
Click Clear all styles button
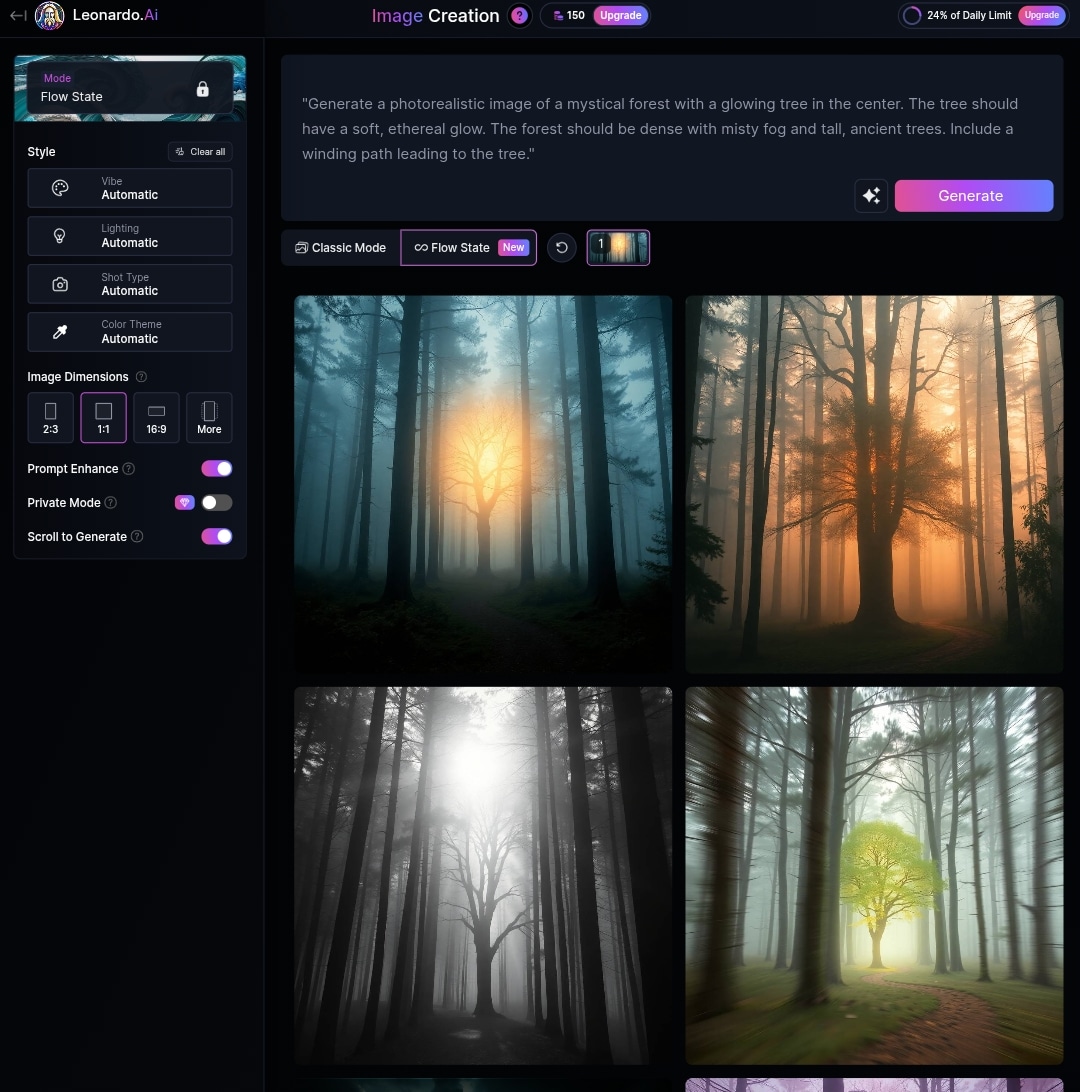(200, 152)
